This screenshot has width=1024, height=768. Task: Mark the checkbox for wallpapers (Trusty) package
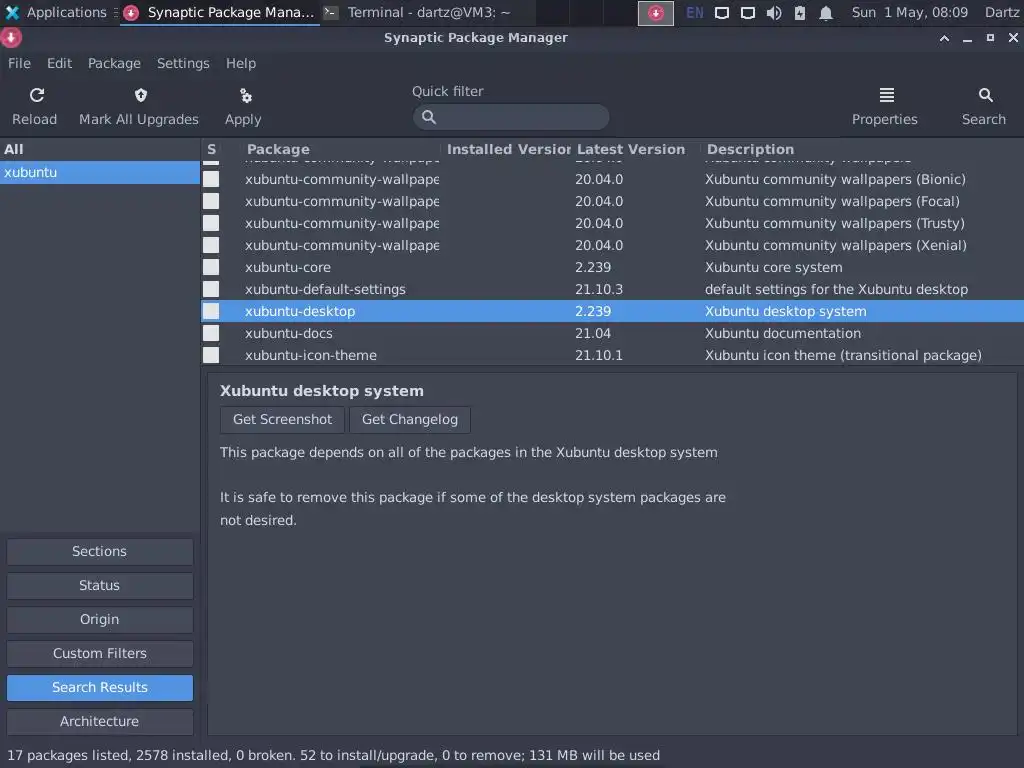pos(211,223)
